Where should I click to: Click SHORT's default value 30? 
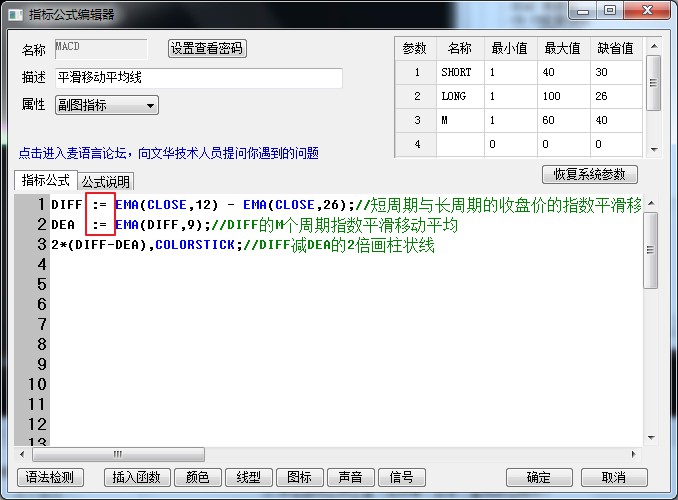pyautogui.click(x=616, y=72)
